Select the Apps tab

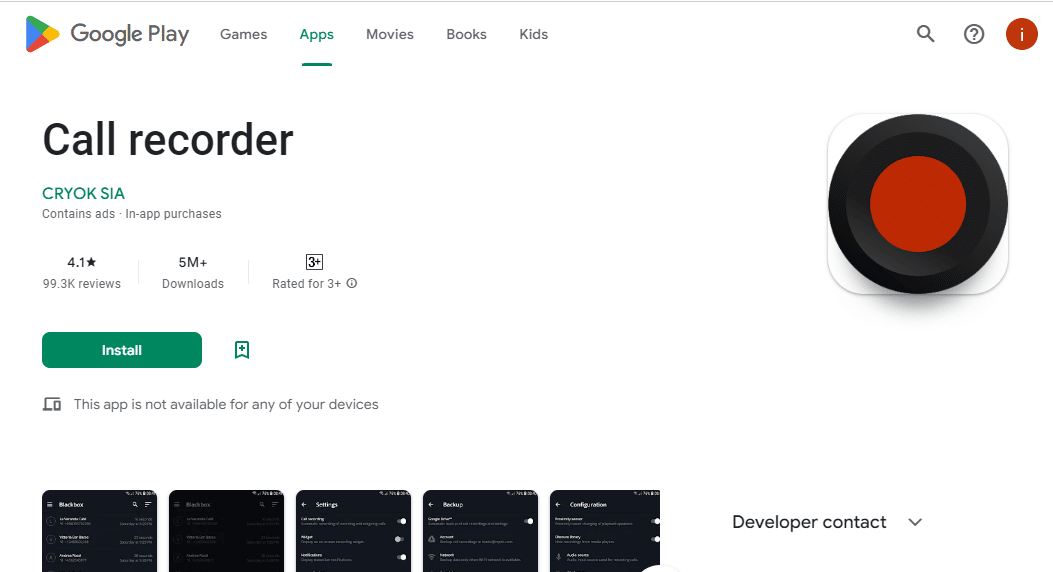coord(316,34)
